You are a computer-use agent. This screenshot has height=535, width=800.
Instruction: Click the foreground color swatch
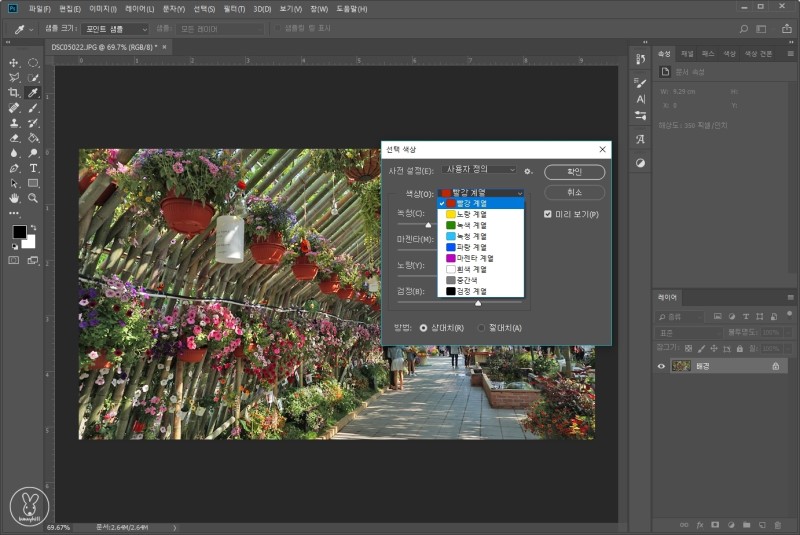18,232
